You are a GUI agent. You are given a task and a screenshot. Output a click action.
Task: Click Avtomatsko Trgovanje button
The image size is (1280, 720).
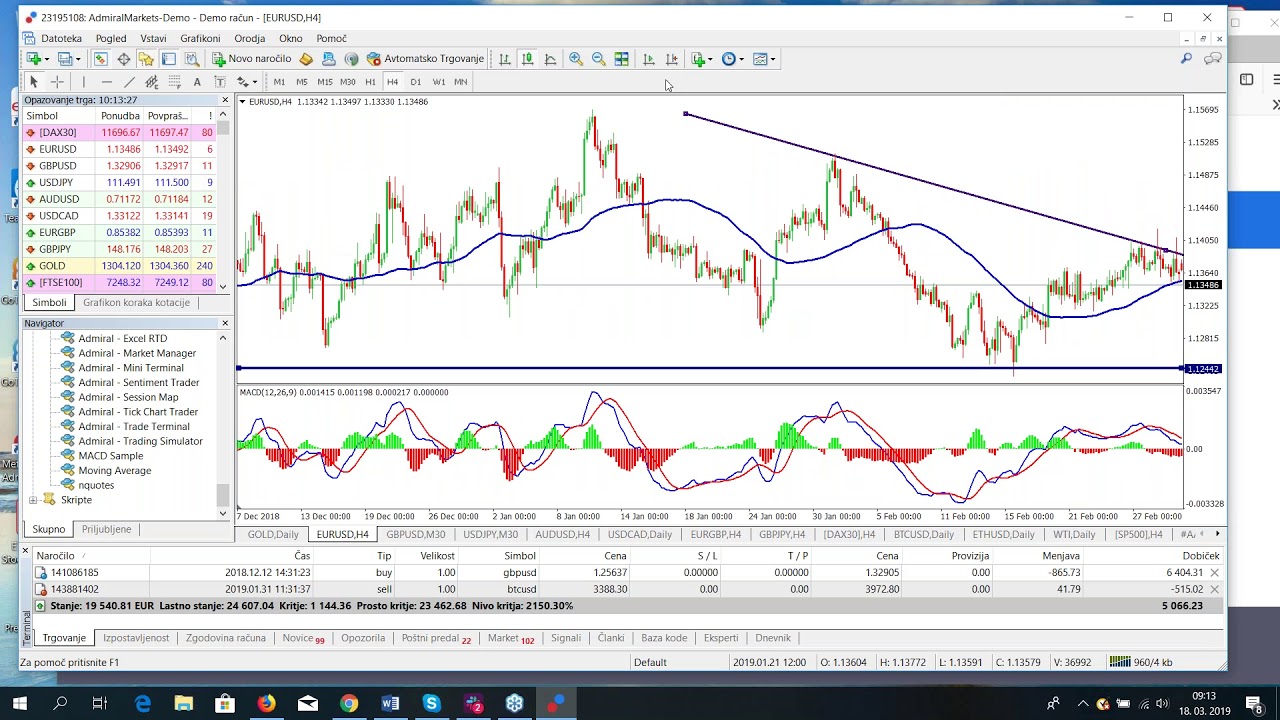pyautogui.click(x=425, y=59)
